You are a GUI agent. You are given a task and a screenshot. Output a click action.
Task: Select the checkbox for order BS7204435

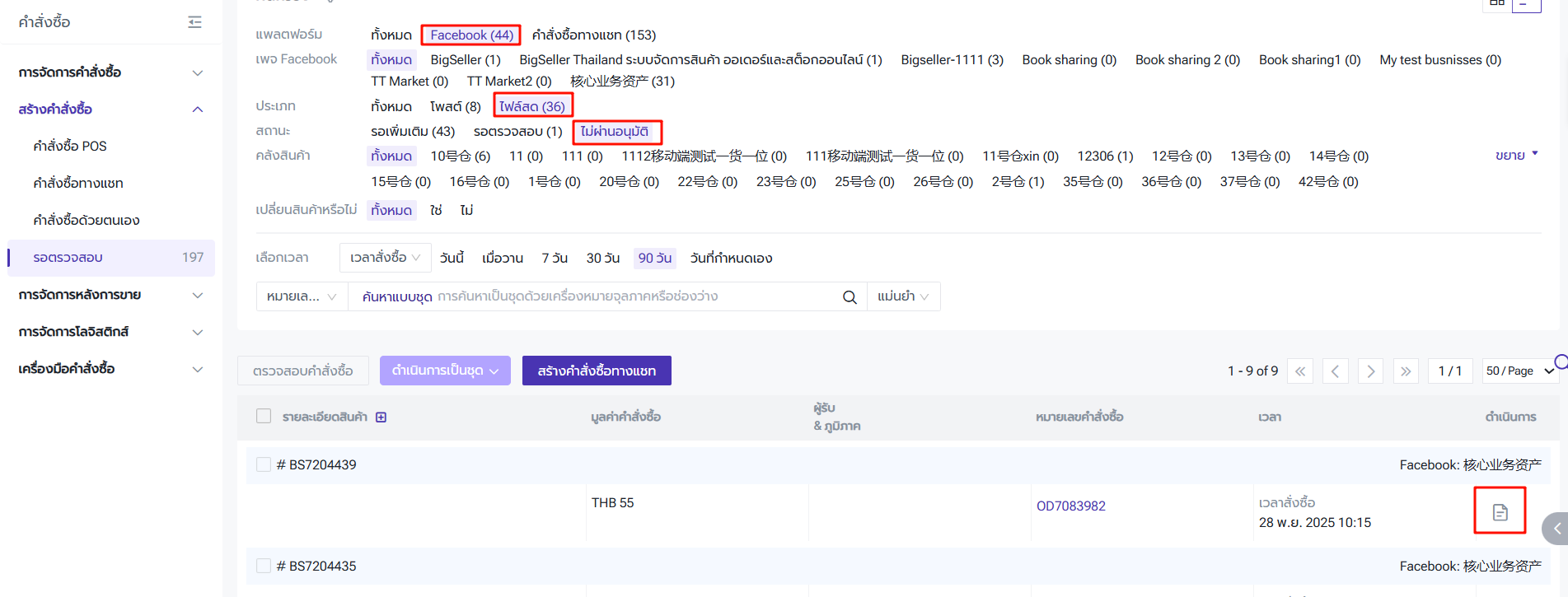tap(264, 567)
